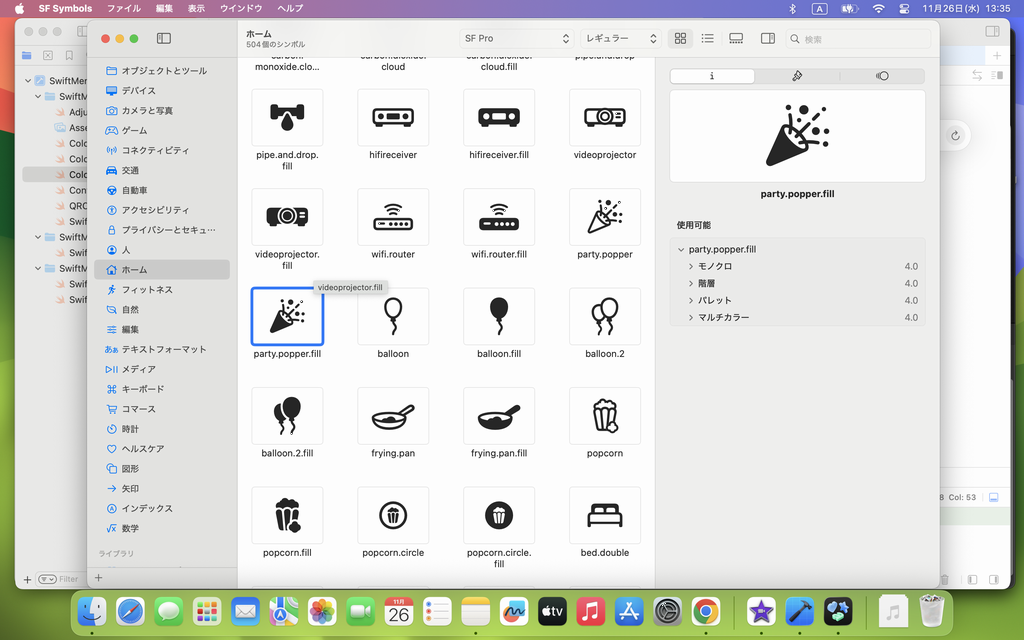This screenshot has width=1024, height=640.
Task: Open the animation tab in the inspector
Action: point(881,76)
